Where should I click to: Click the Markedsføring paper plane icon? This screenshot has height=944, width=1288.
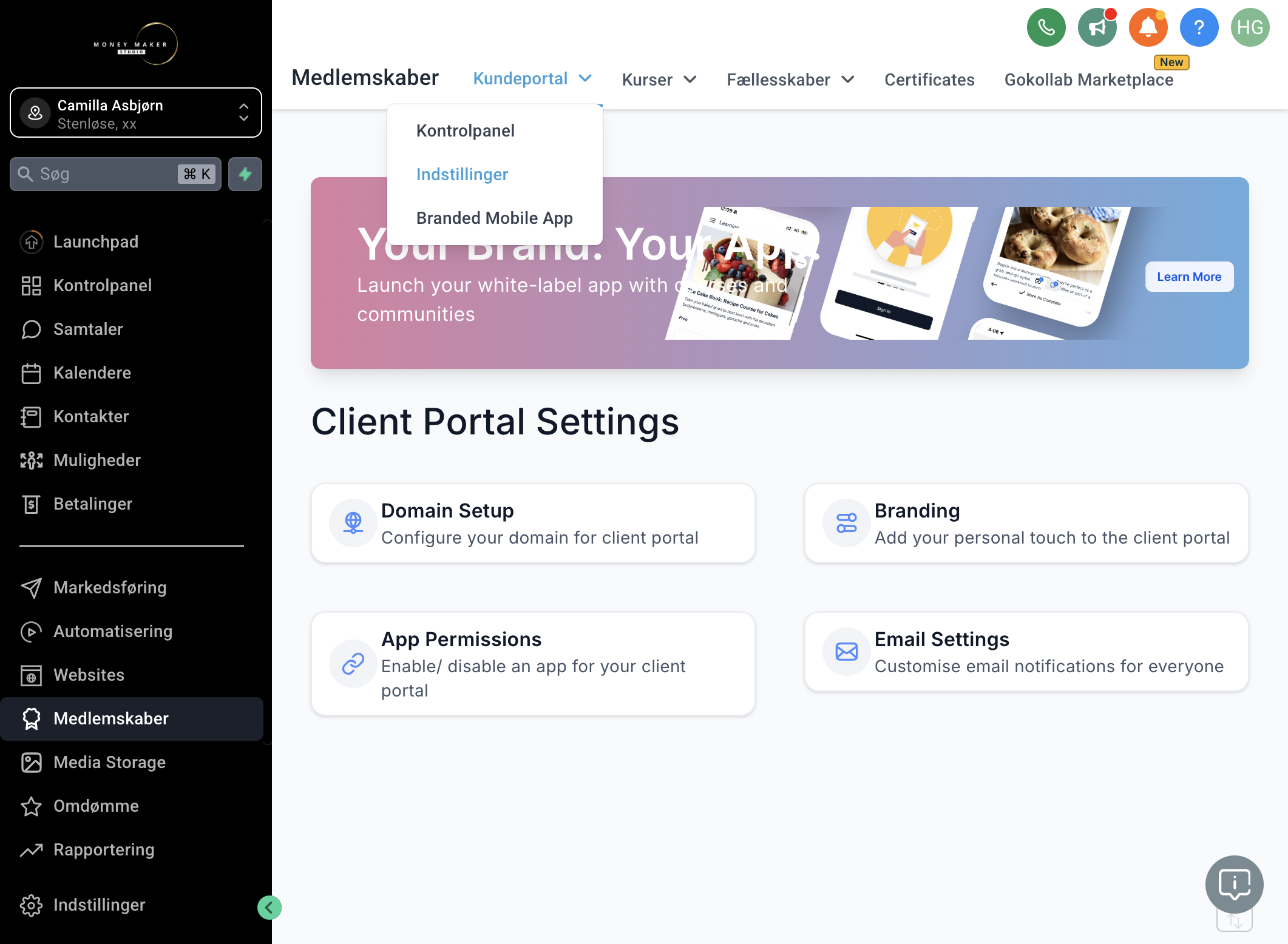[32, 588]
